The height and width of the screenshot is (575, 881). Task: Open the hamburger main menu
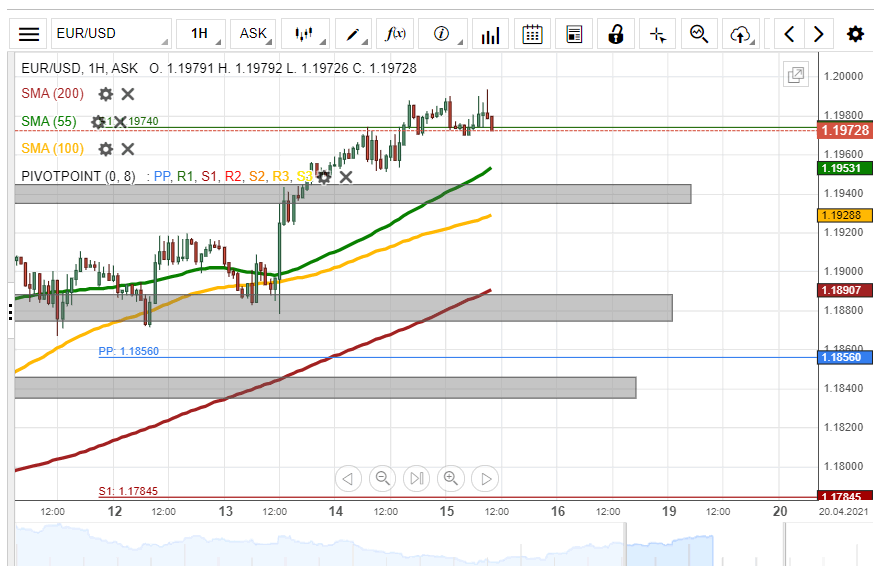coord(29,34)
